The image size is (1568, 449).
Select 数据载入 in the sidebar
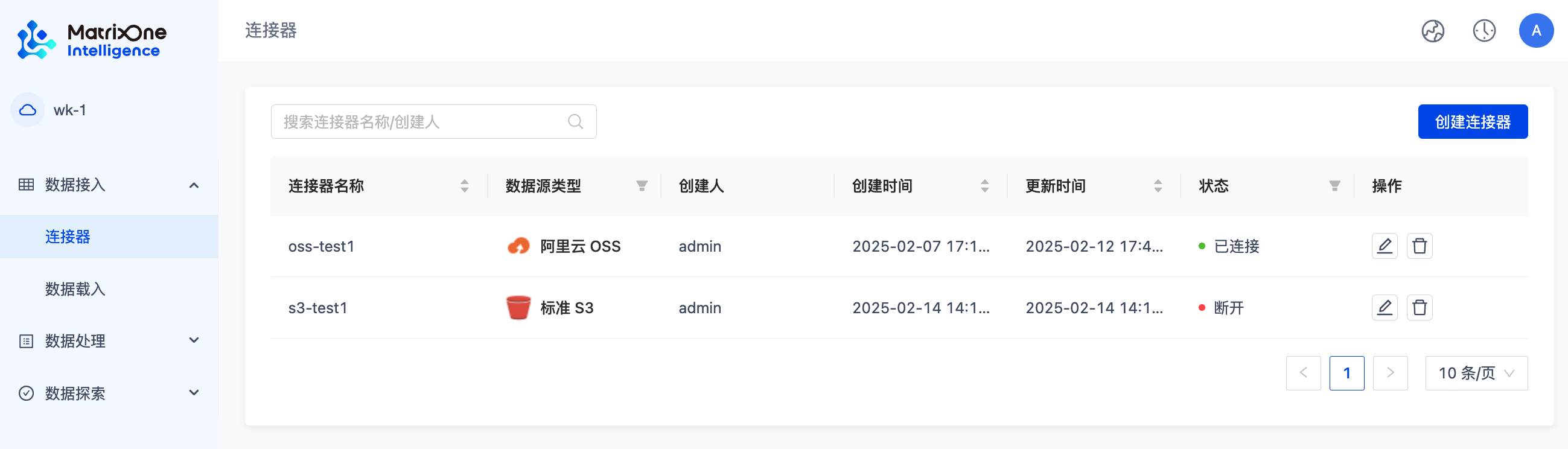[x=75, y=289]
